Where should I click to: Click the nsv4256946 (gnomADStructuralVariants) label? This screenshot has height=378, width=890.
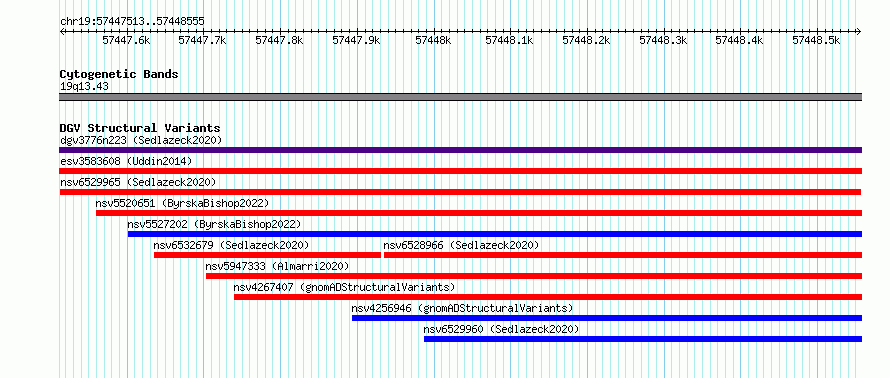(x=463, y=308)
